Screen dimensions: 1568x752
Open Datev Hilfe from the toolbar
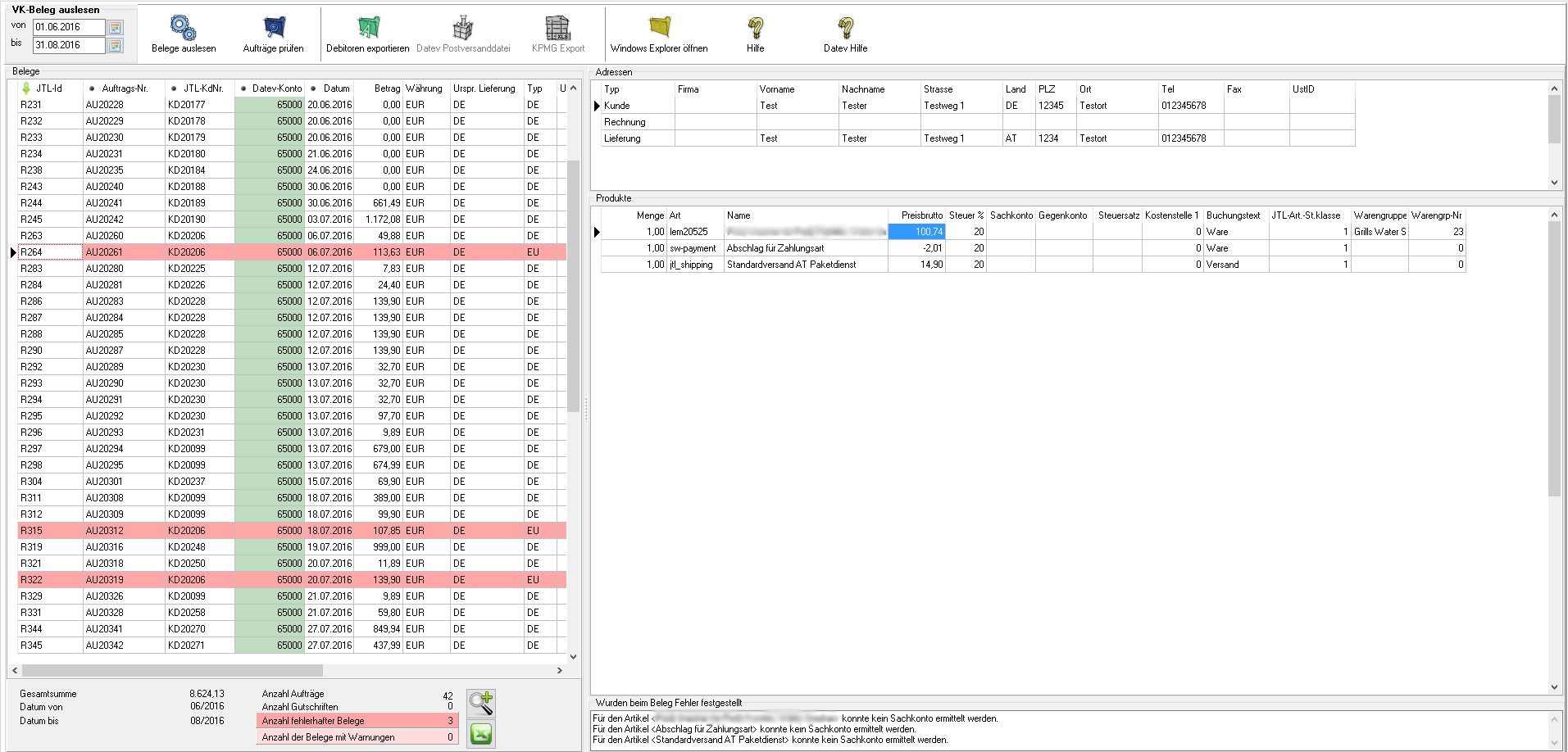pos(845,29)
